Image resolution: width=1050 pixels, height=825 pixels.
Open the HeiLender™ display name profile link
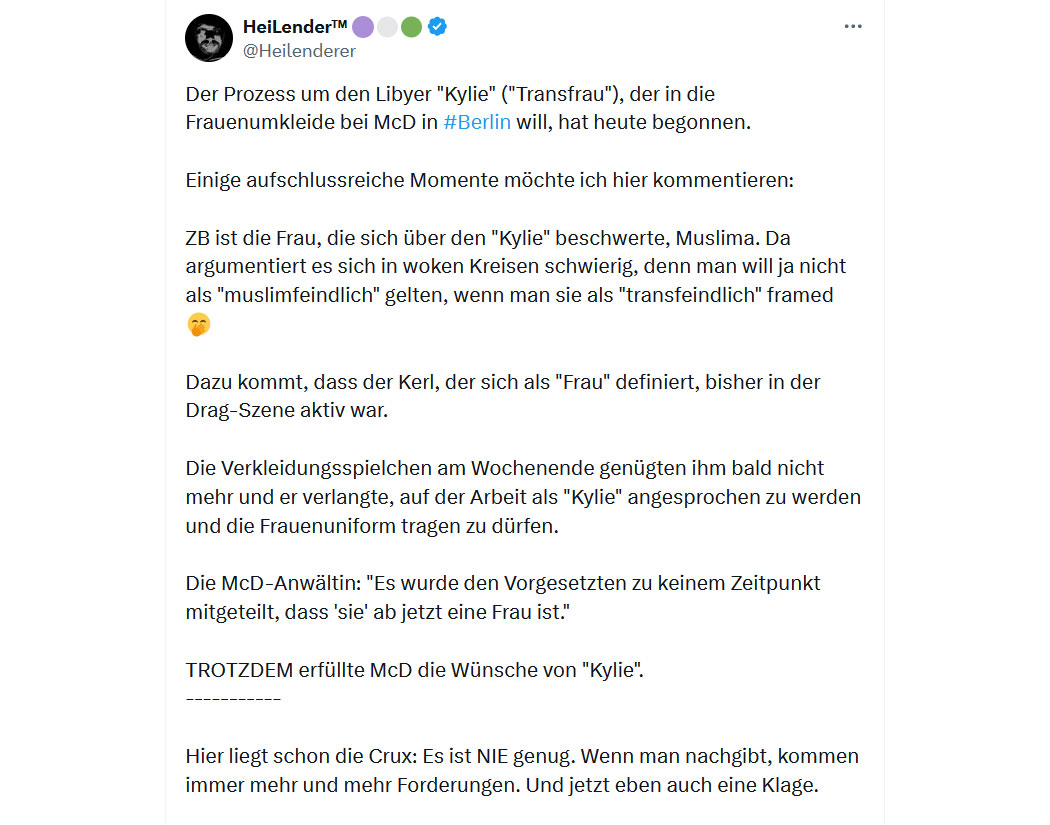(295, 27)
